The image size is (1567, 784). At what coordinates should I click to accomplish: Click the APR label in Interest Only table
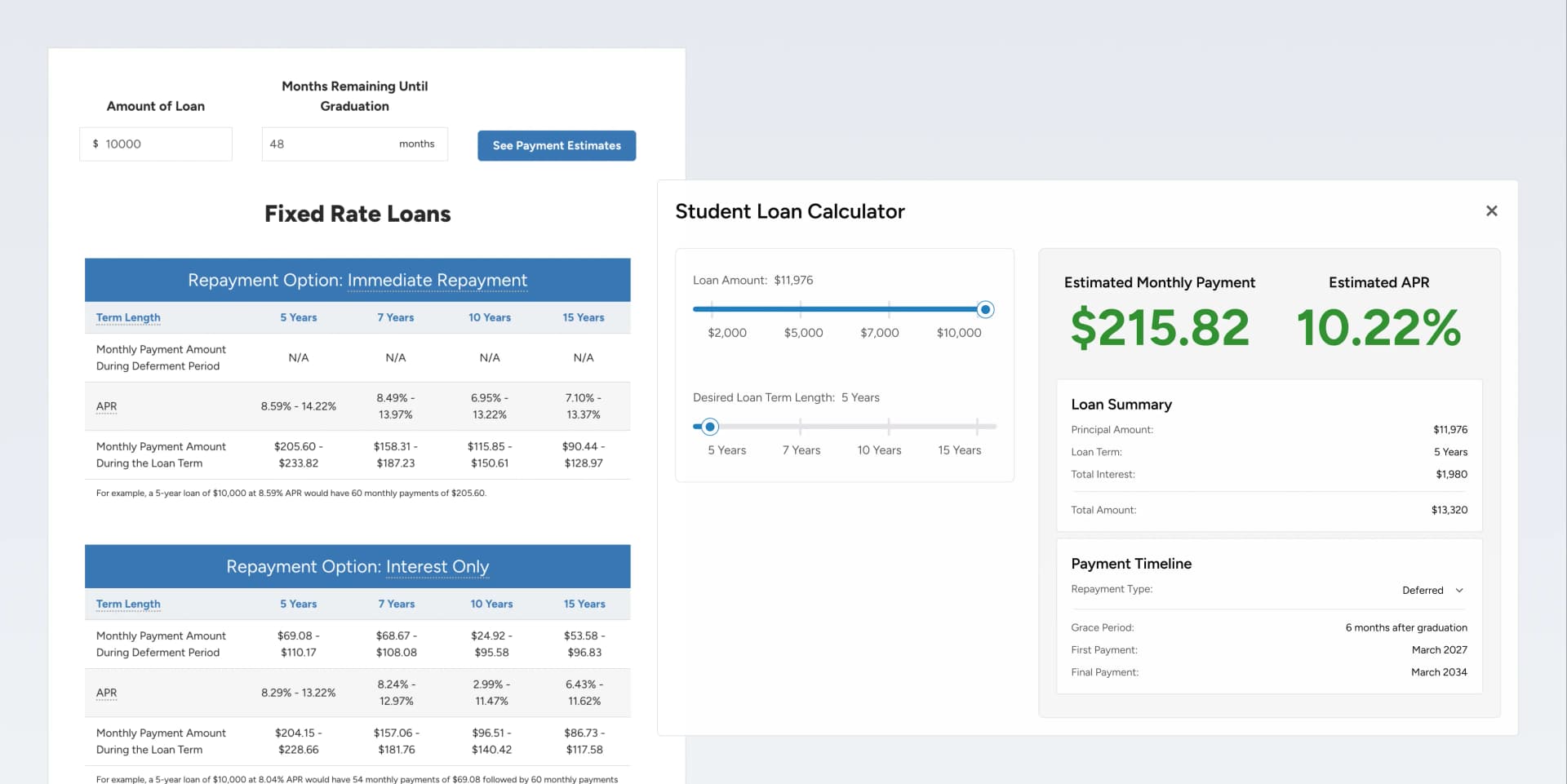click(106, 693)
